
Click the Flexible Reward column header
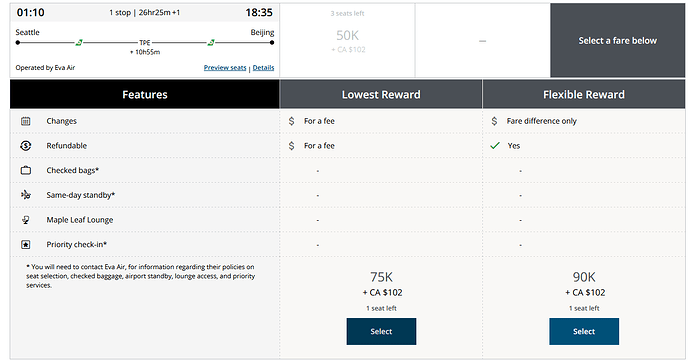coord(584,95)
